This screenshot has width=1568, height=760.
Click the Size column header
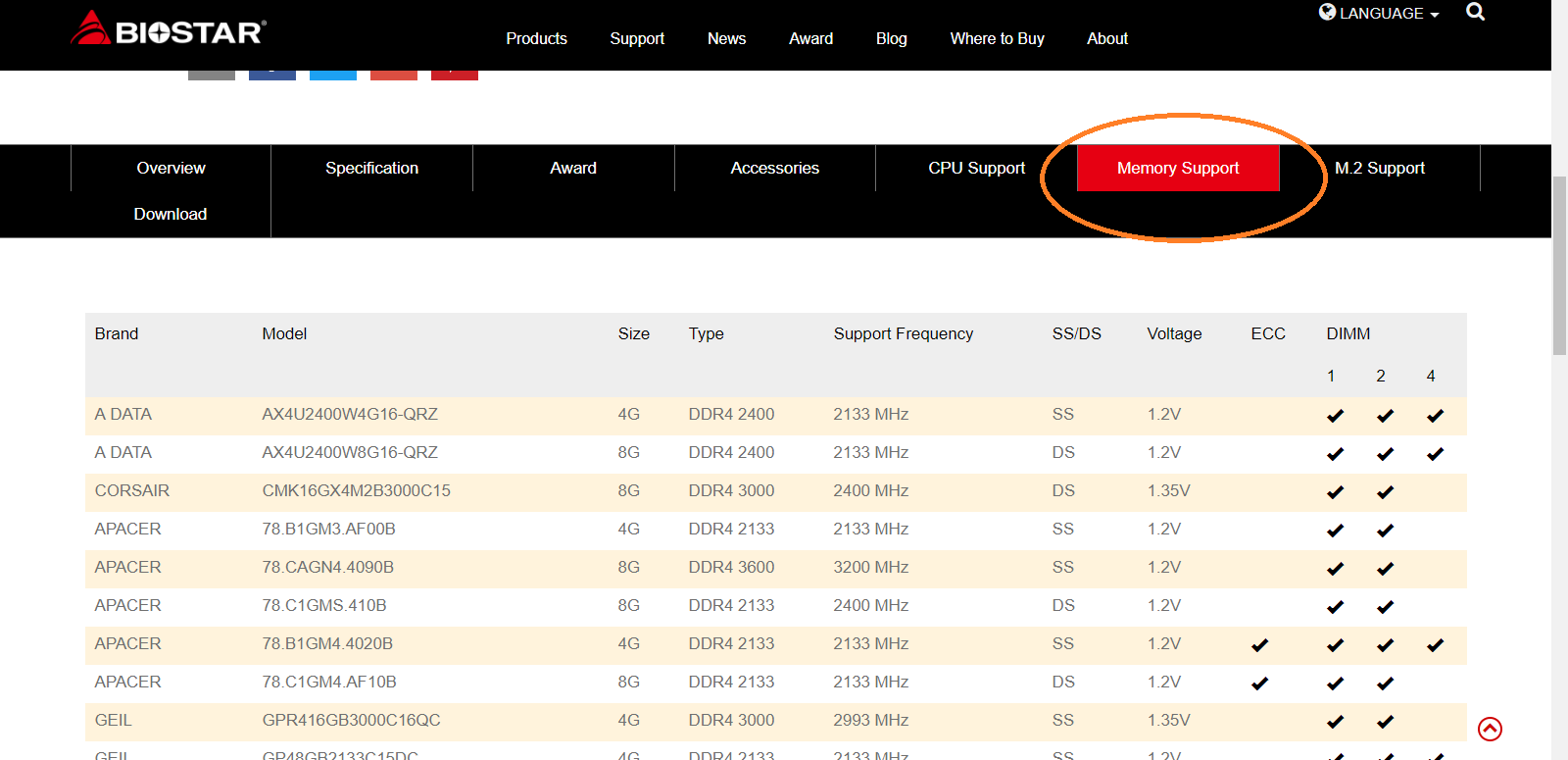point(633,333)
